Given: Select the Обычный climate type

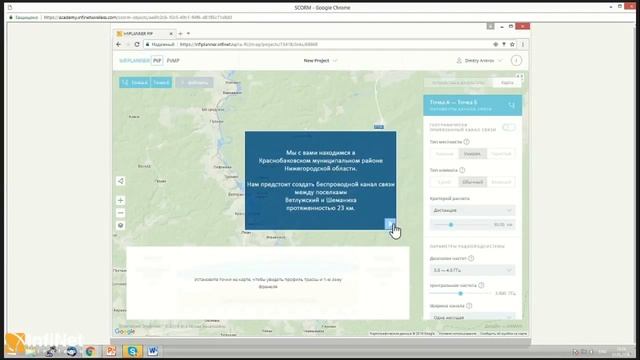Looking at the screenshot, I should [x=472, y=182].
